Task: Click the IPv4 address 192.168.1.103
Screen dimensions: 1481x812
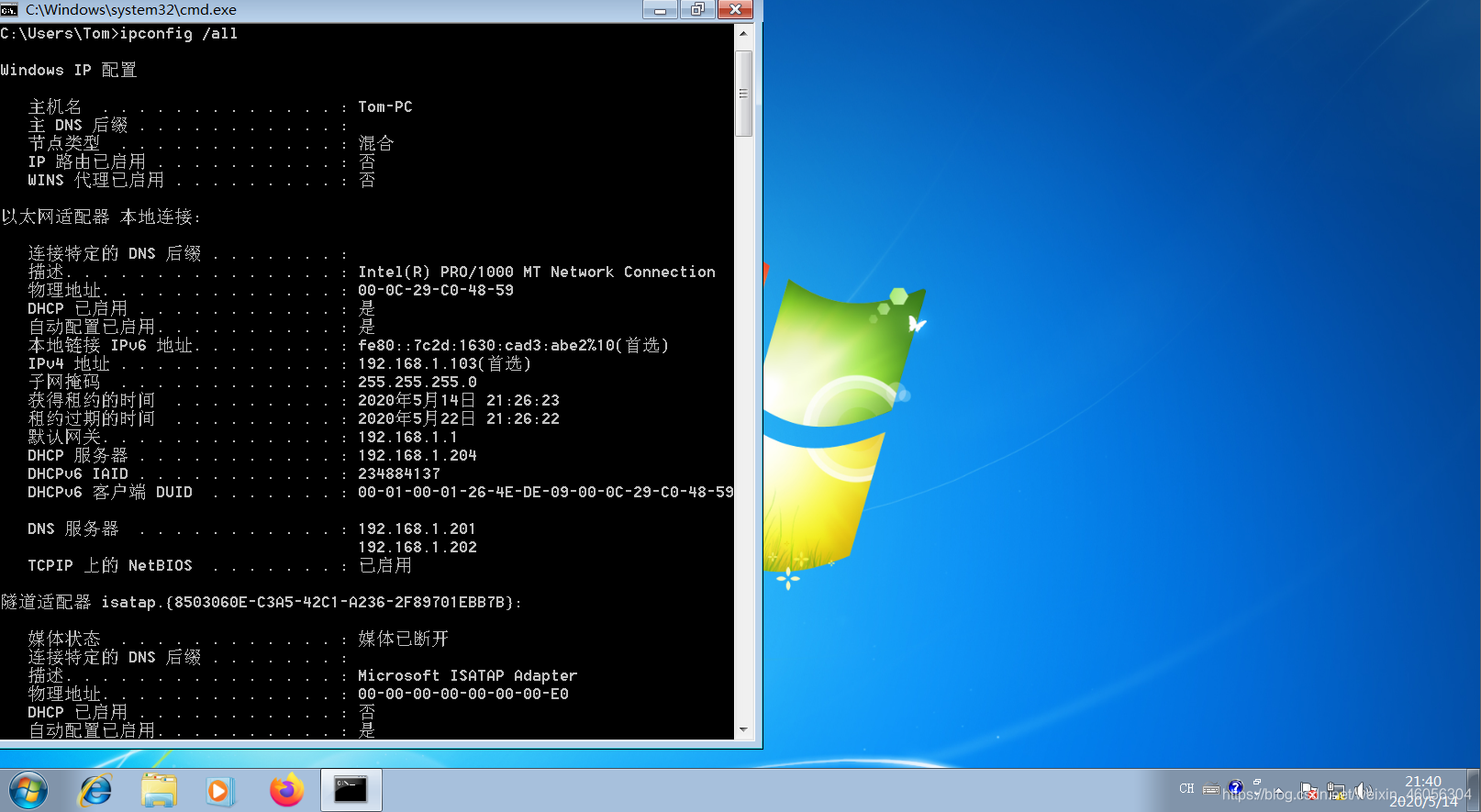Action: pyautogui.click(x=418, y=364)
